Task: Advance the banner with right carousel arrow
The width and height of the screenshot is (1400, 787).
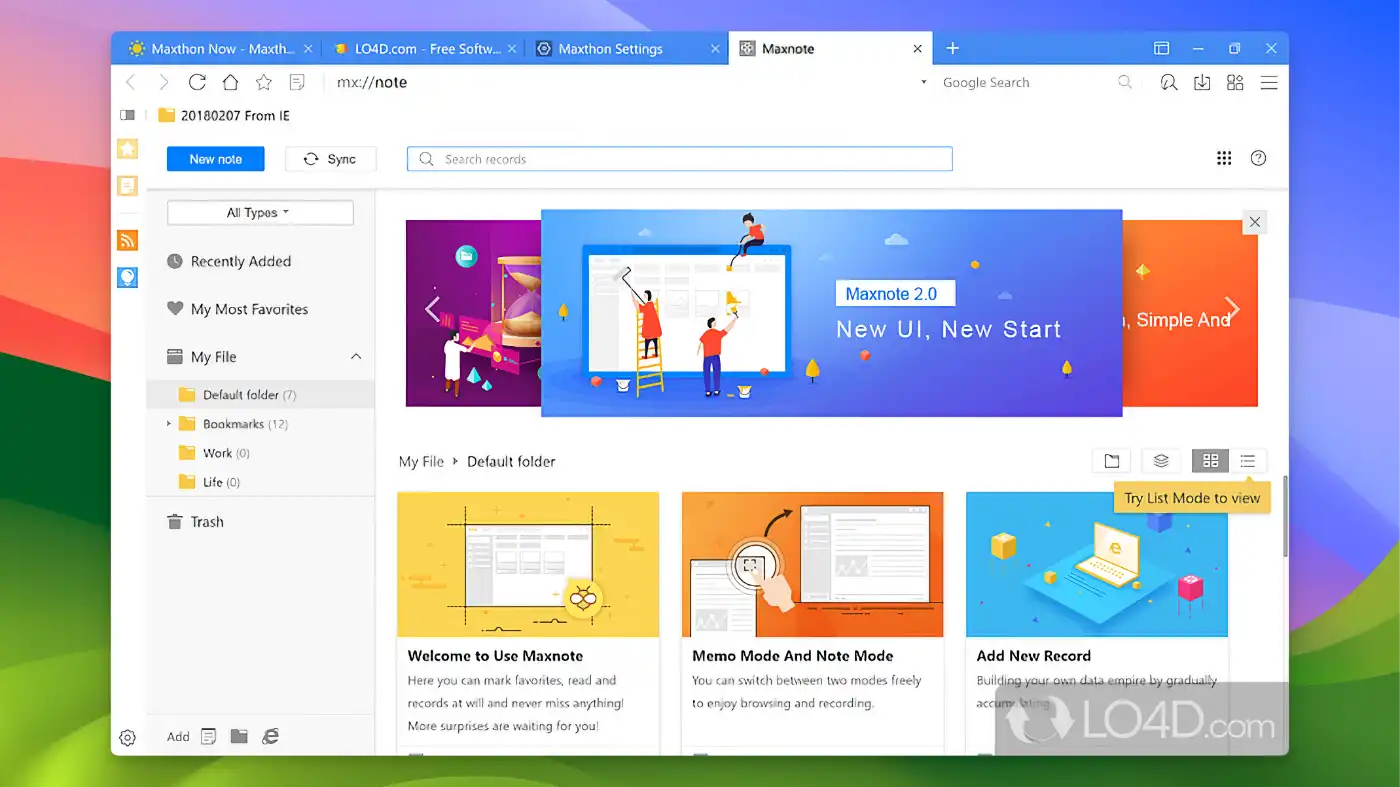Action: (x=1233, y=310)
